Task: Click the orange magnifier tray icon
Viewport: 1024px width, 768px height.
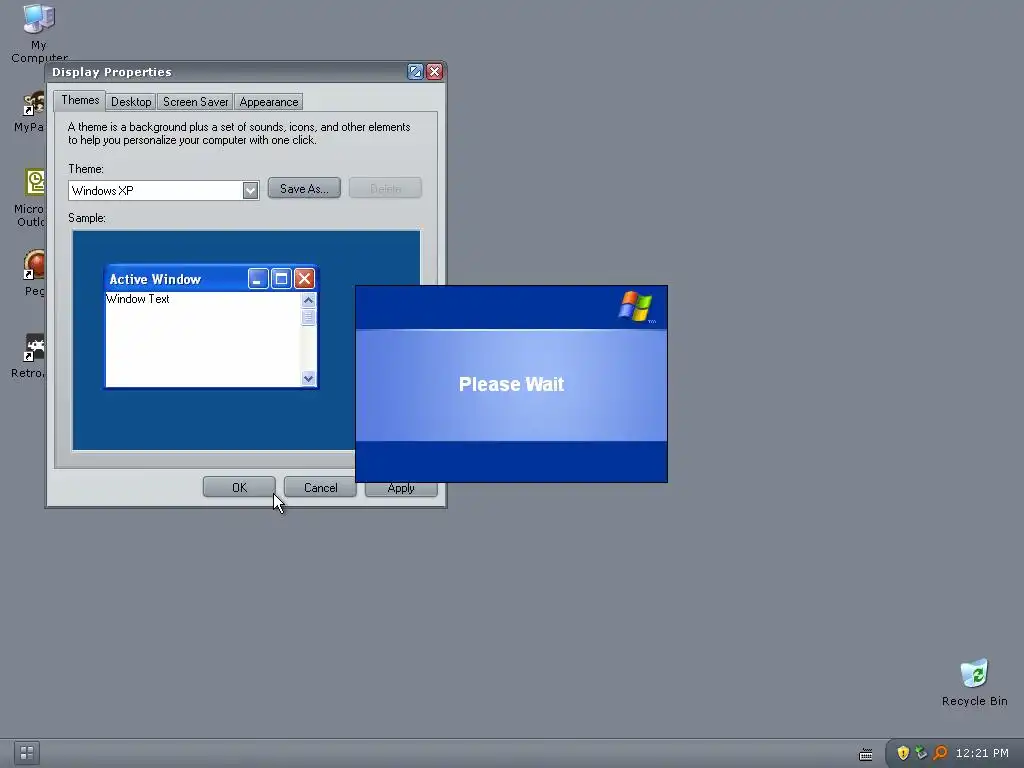Action: 940,753
